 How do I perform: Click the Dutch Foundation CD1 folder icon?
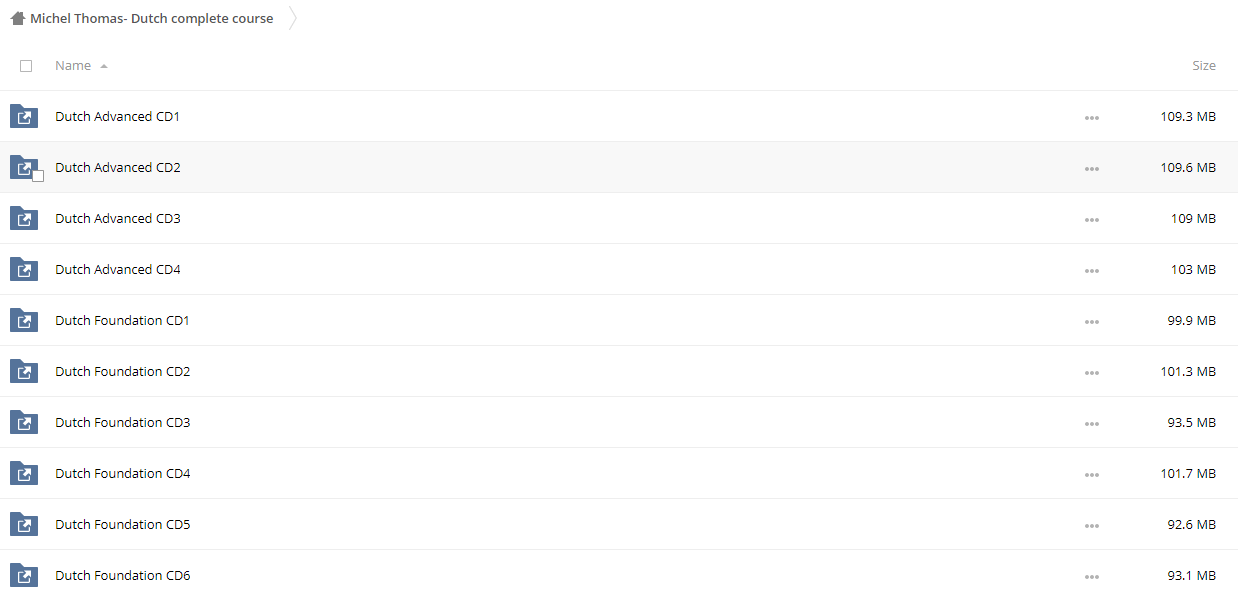(24, 321)
